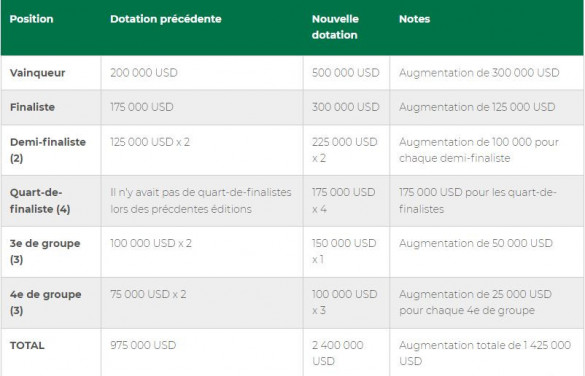Click the text about no quart-de-finalistes previously
585x376 pixels.
[x=201, y=201]
